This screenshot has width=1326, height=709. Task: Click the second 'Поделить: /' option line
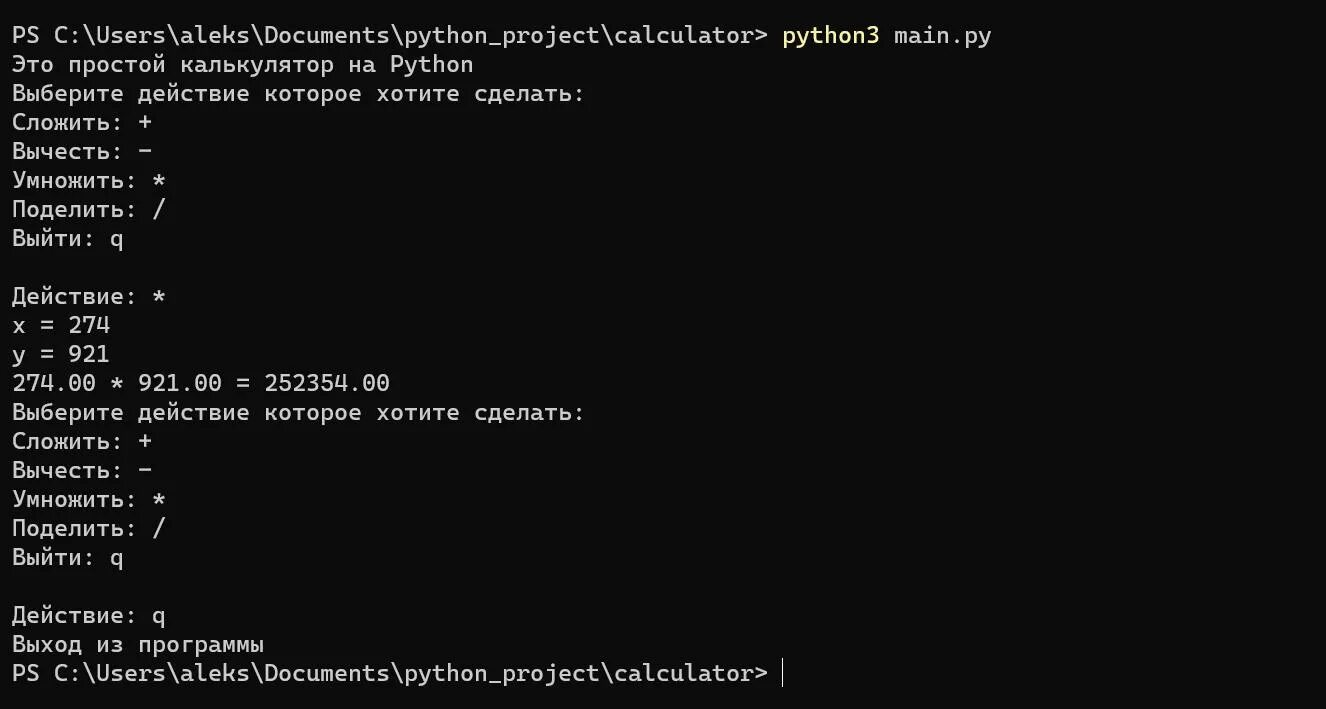[x=89, y=528]
